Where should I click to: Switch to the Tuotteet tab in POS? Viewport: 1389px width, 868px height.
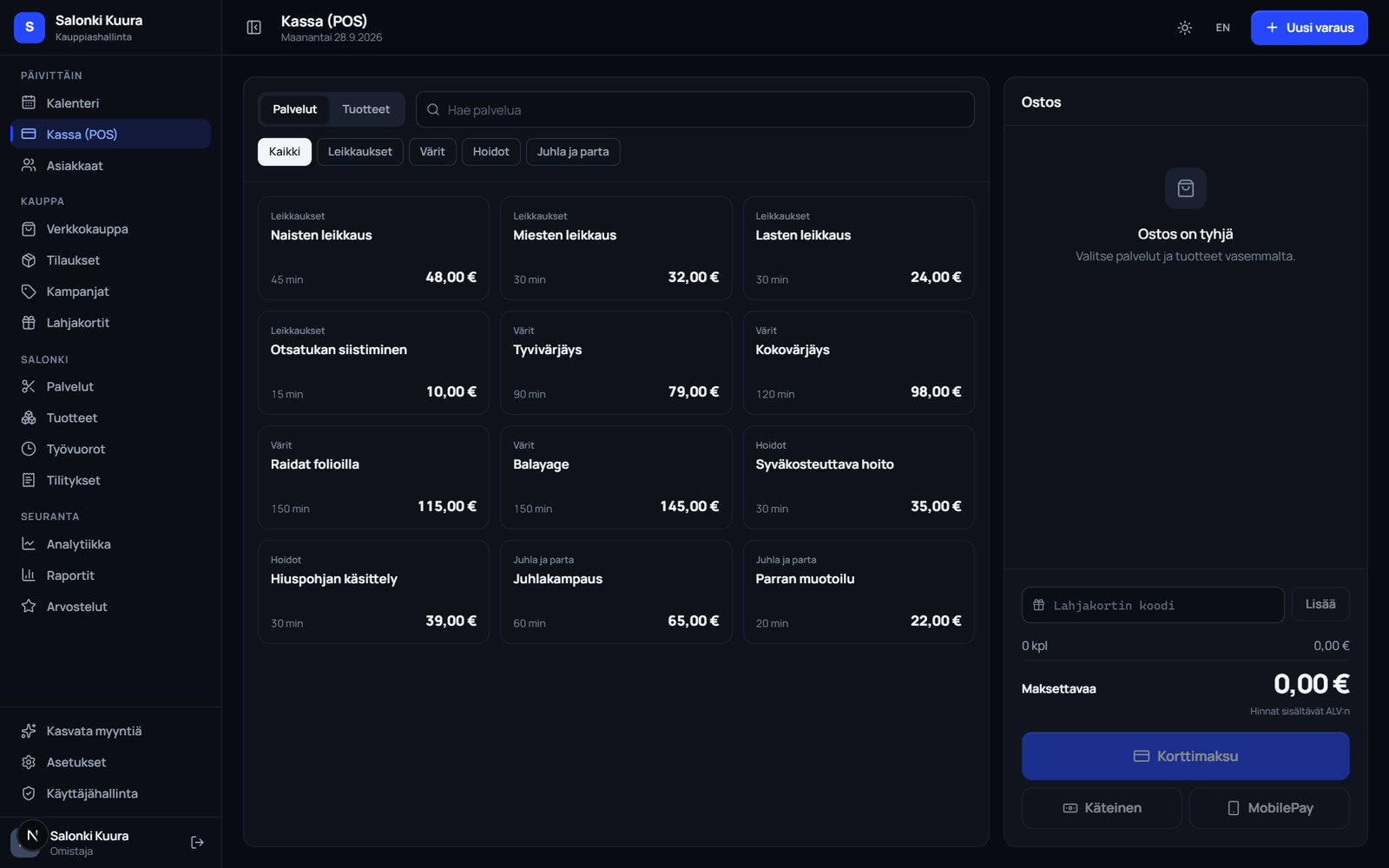point(365,109)
